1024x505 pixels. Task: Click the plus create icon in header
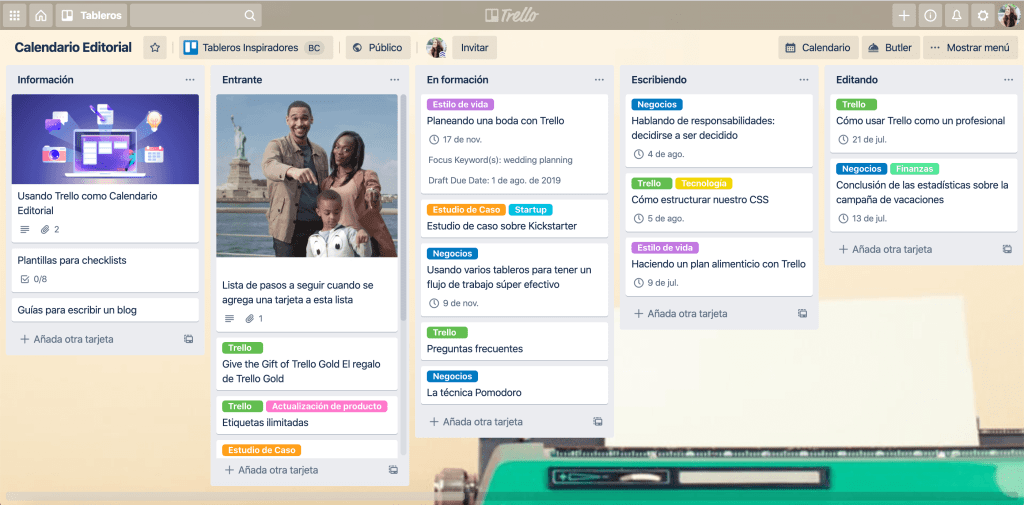[904, 15]
